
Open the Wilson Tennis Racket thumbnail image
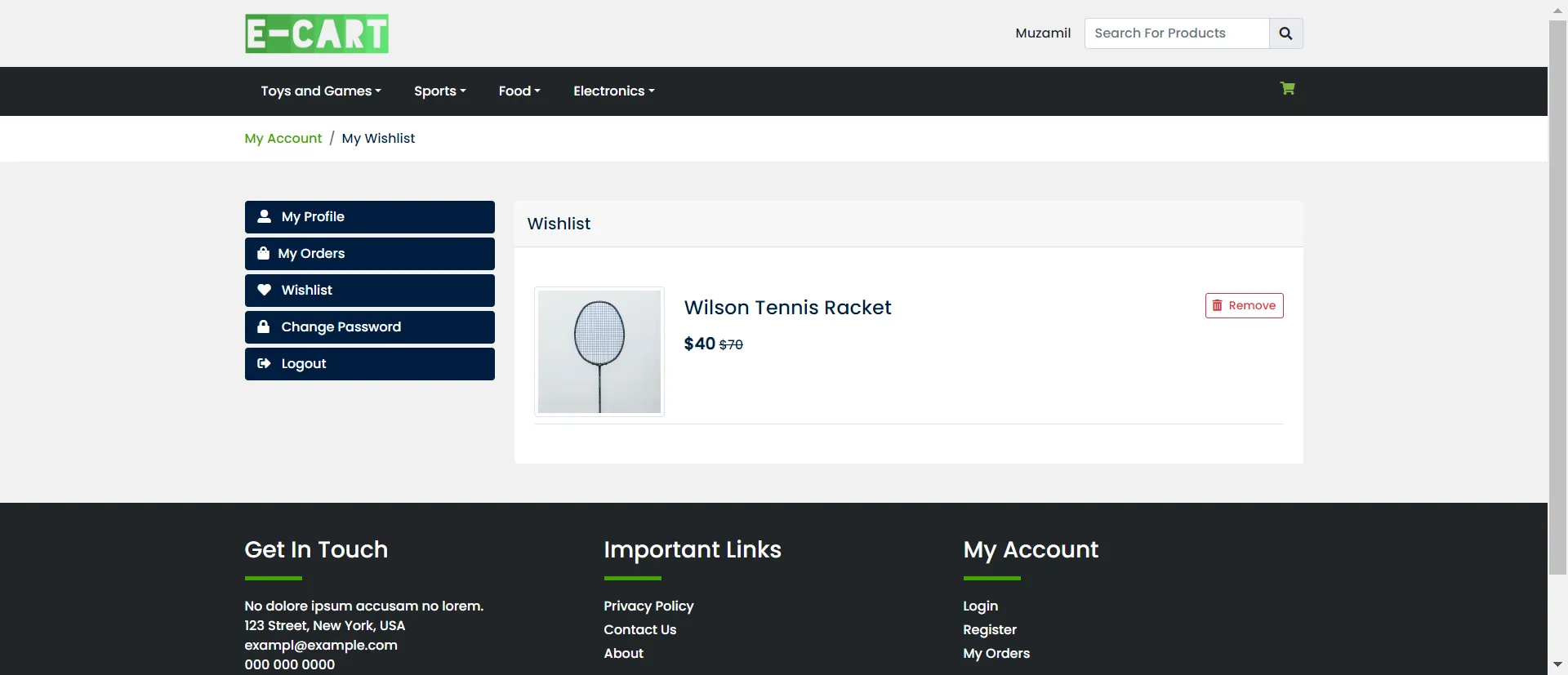pyautogui.click(x=599, y=352)
